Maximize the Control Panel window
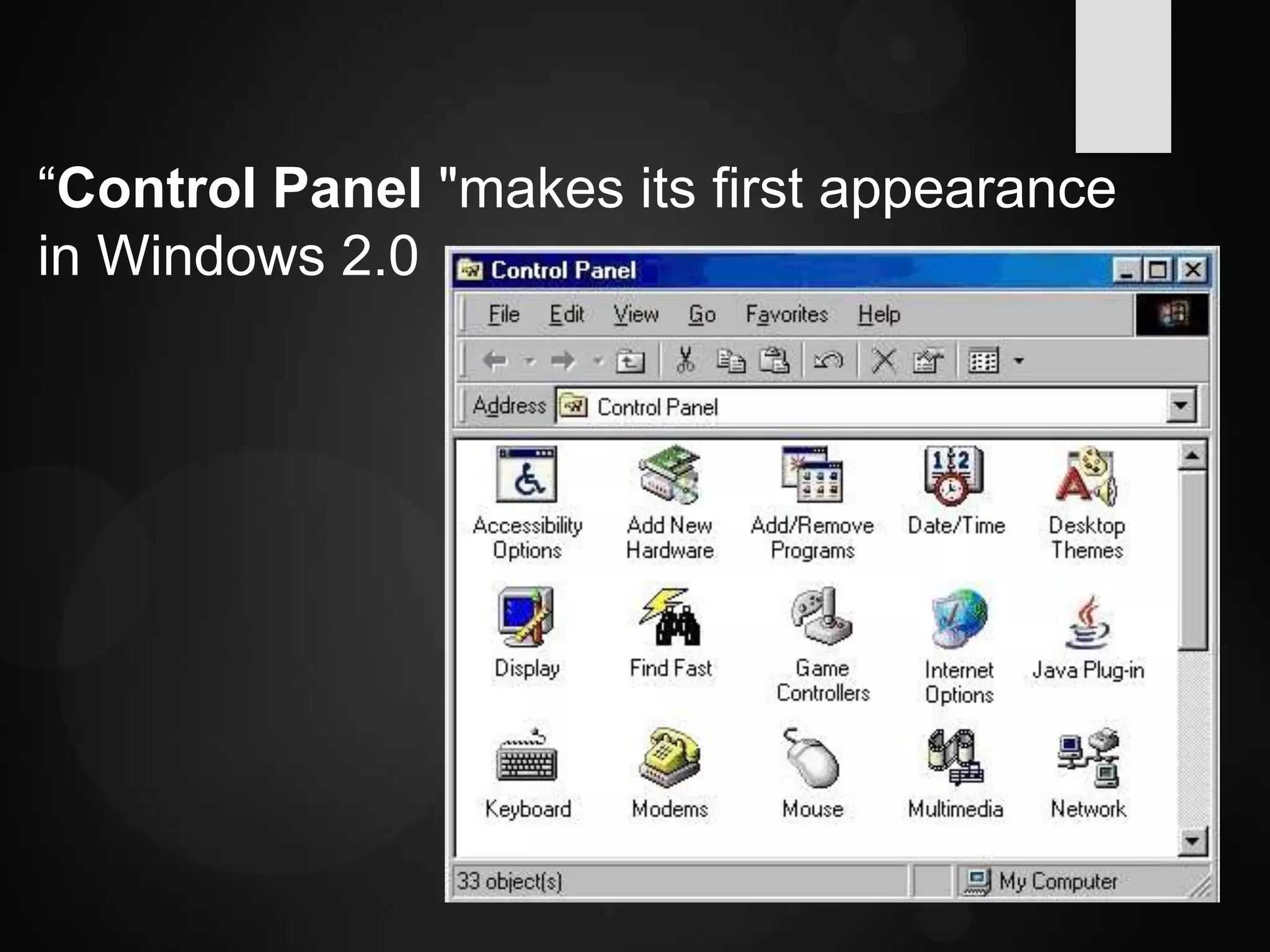This screenshot has height=952, width=1270. pos(1157,270)
